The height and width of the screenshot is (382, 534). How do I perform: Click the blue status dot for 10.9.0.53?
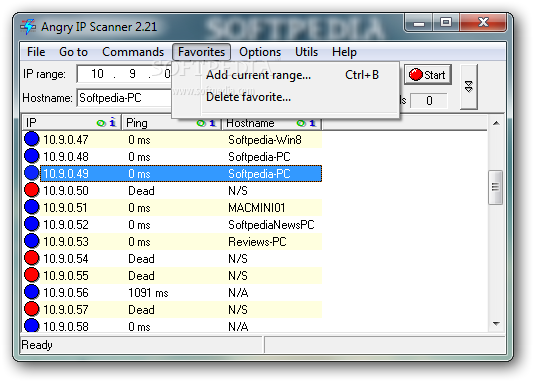(32, 241)
